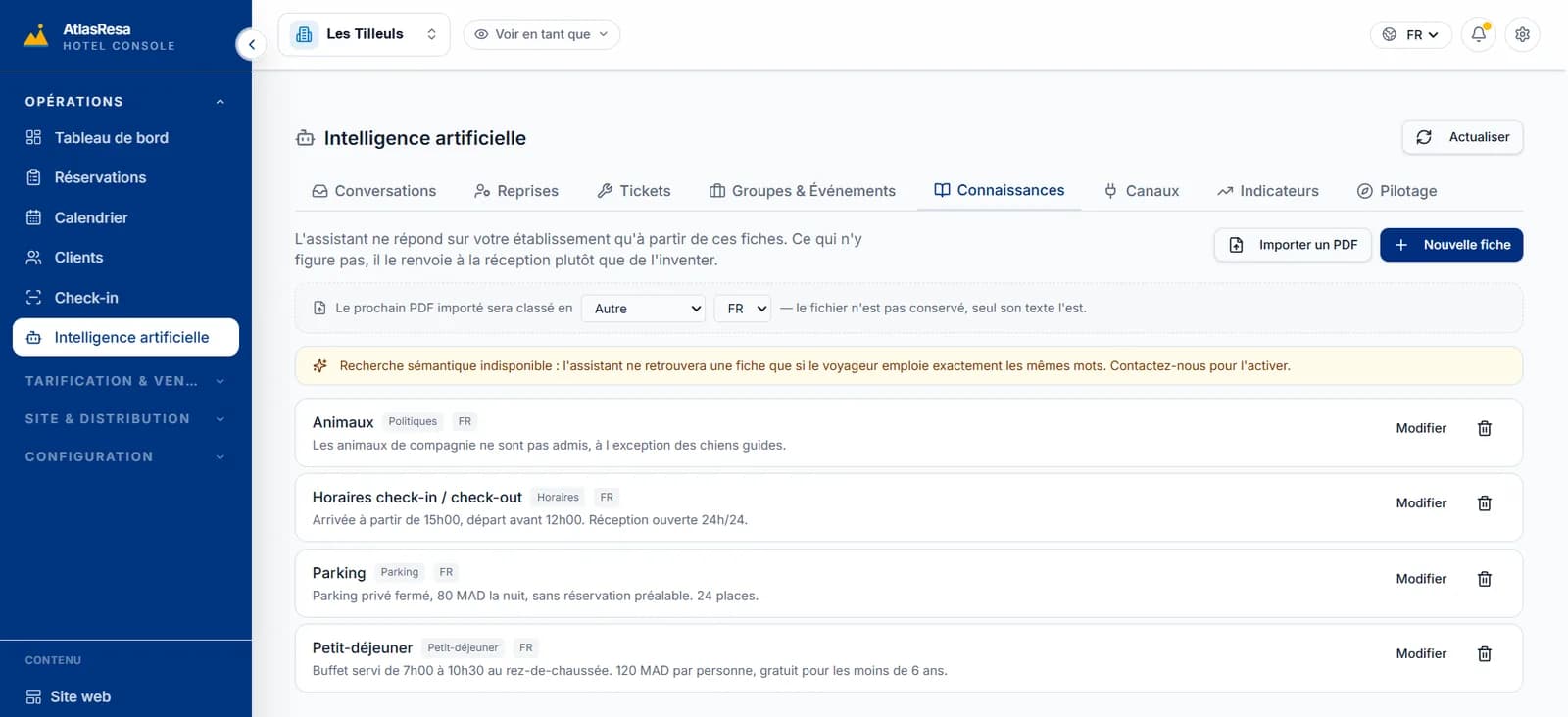Image resolution: width=1568 pixels, height=717 pixels.
Task: Click the AtlasResa logo
Action: click(99, 36)
